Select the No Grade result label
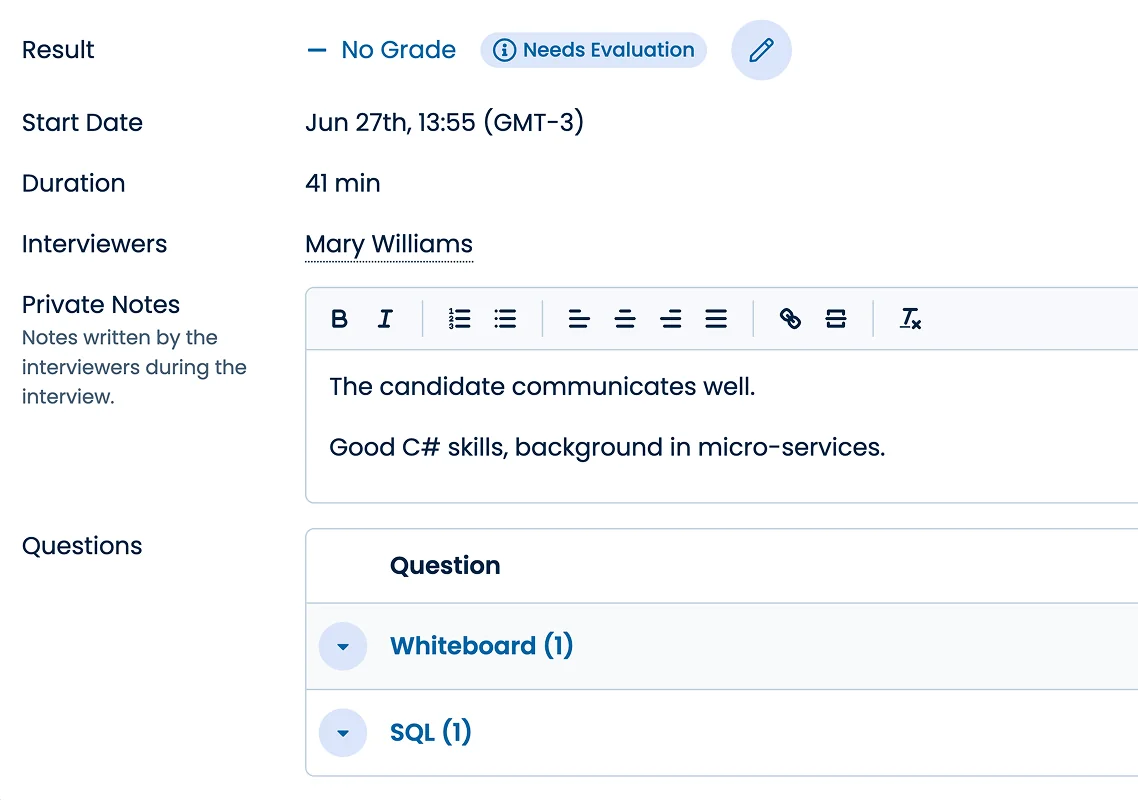This screenshot has width=1138, height=800. coord(398,49)
